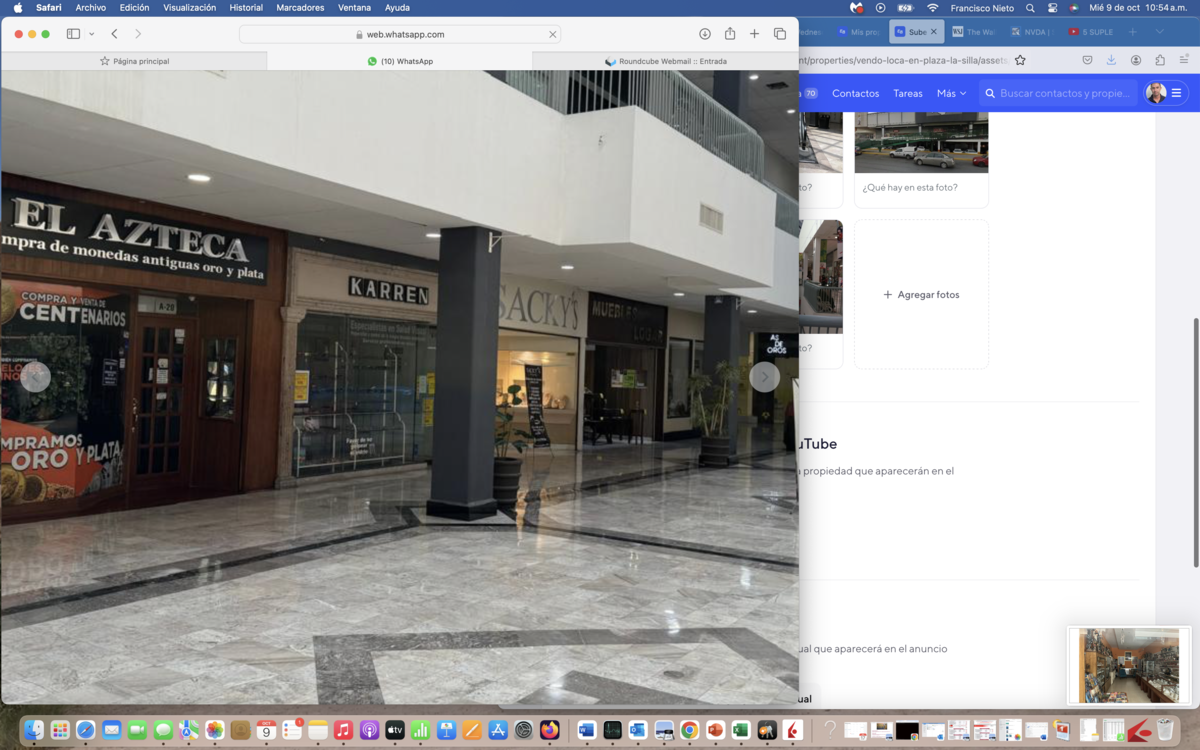Open Calendar from the Dock

click(266, 730)
